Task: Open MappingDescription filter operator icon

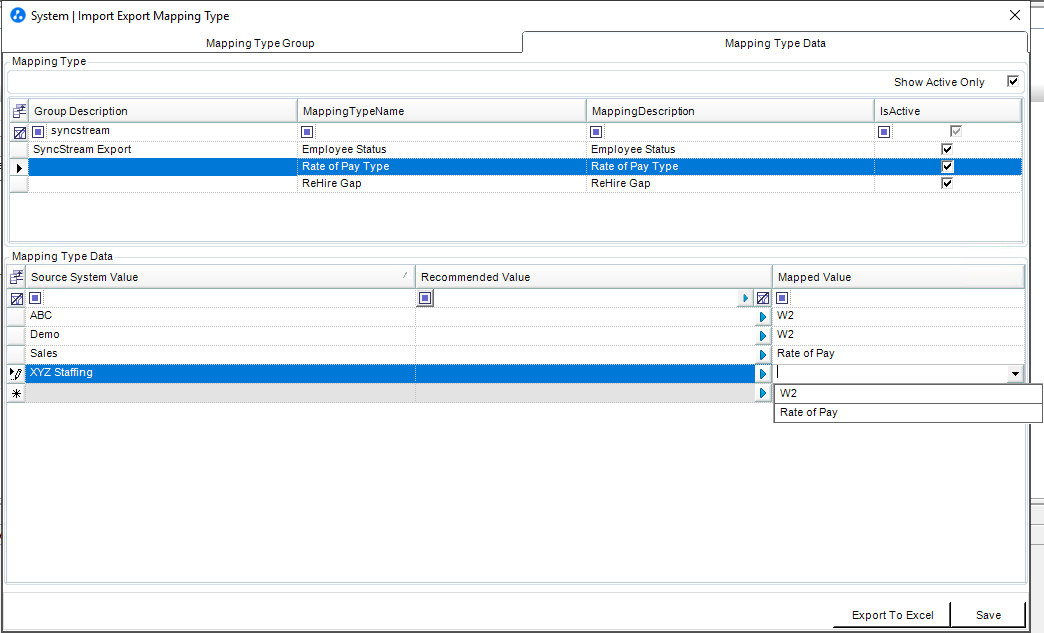Action: (x=596, y=132)
